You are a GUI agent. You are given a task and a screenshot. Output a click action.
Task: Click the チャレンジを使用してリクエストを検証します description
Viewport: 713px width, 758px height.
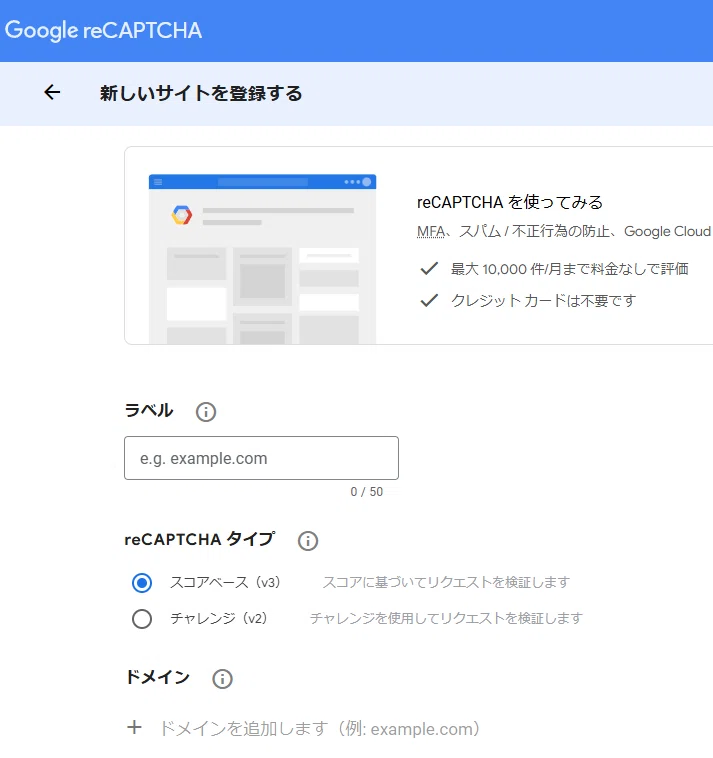pyautogui.click(x=446, y=618)
